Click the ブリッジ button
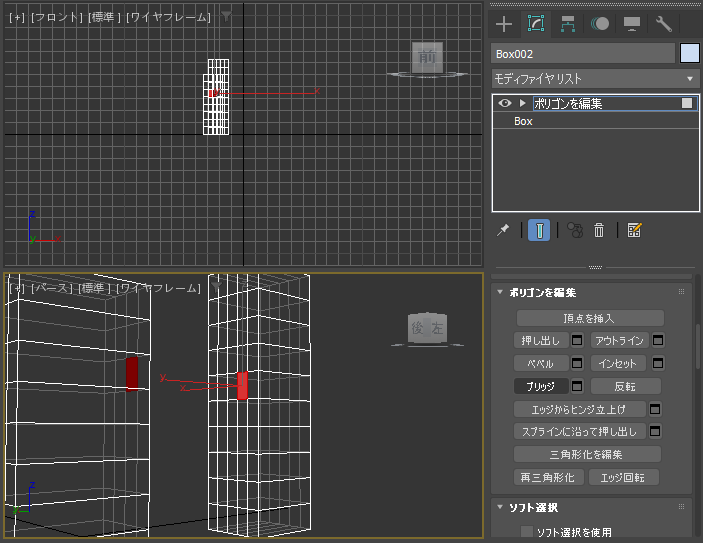Screen dimensions: 703x543 pyautogui.click(x=541, y=386)
